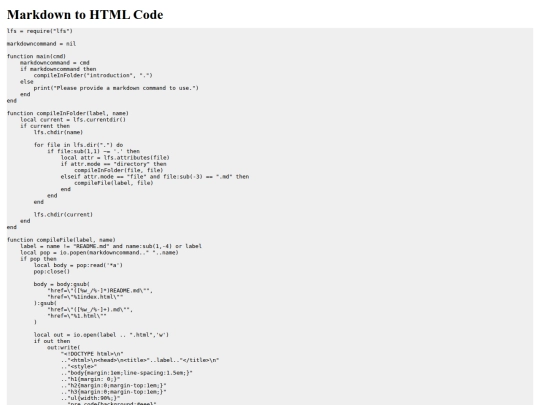This screenshot has width=540, height=405.
Task: Click 'if attr.mode == "directory" then' line
Action: (114, 164)
